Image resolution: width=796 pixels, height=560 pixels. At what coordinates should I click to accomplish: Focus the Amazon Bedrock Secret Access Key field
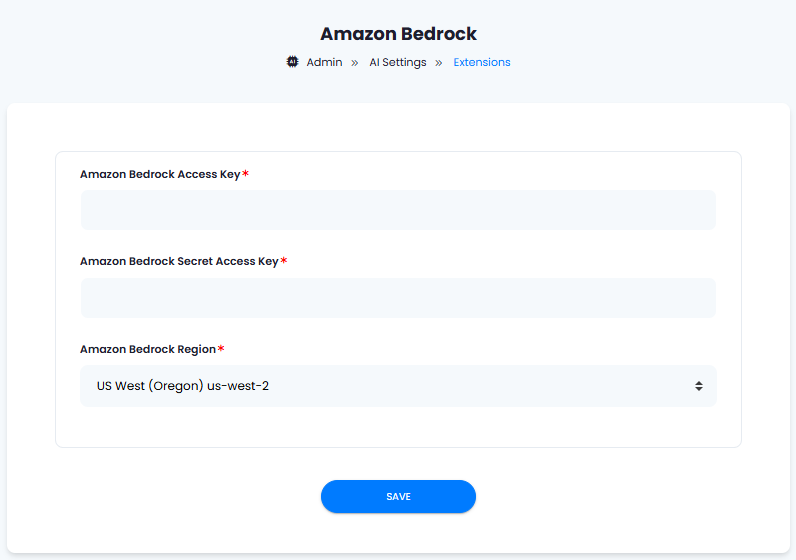[x=399, y=298]
